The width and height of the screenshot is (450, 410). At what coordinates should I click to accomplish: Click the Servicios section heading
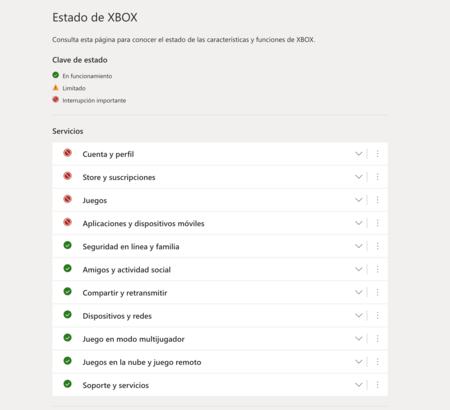[x=68, y=131]
